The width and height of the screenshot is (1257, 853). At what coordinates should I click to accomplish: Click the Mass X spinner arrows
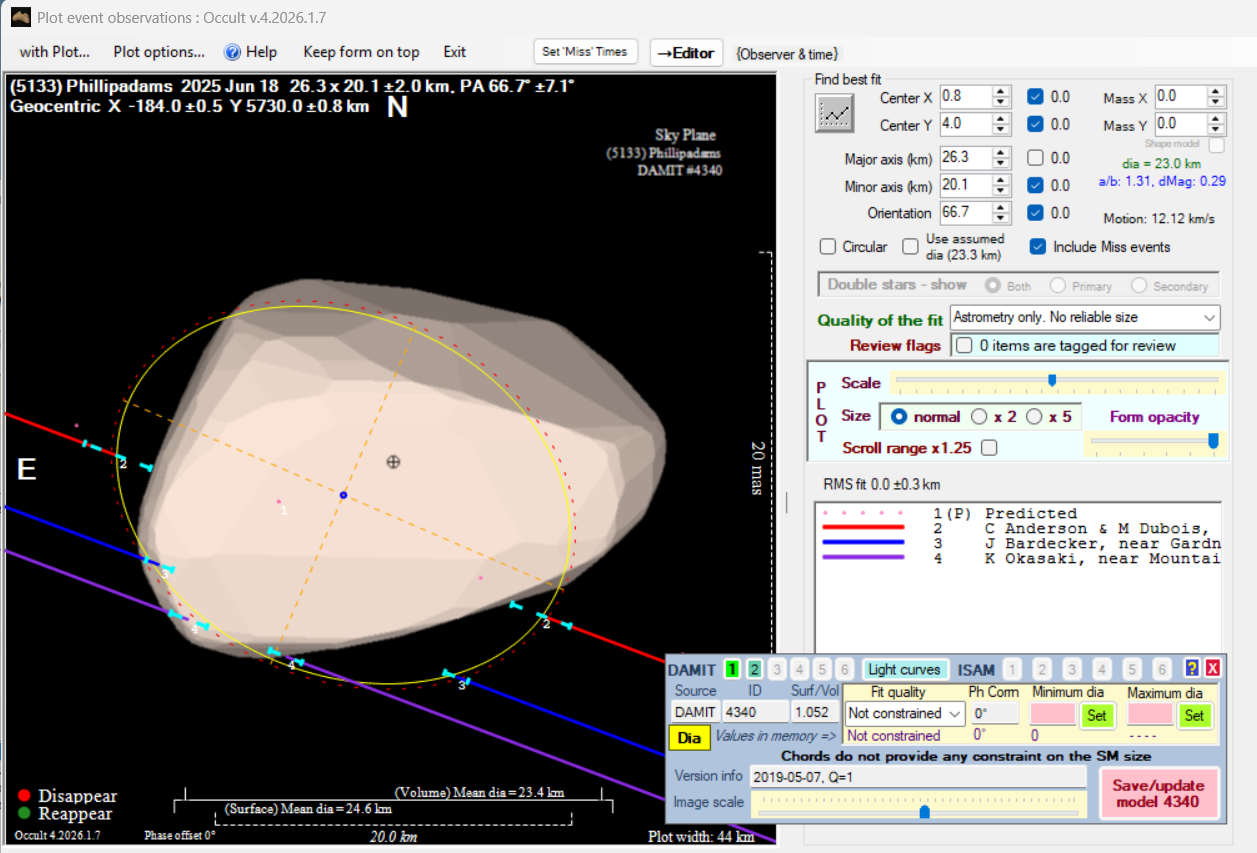pos(1215,97)
